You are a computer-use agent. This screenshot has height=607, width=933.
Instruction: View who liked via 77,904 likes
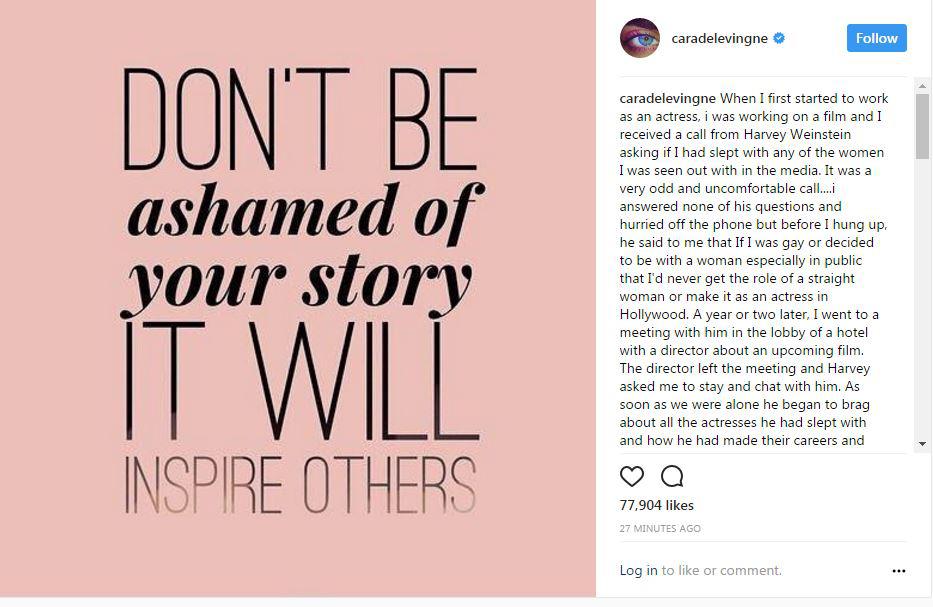tap(656, 505)
